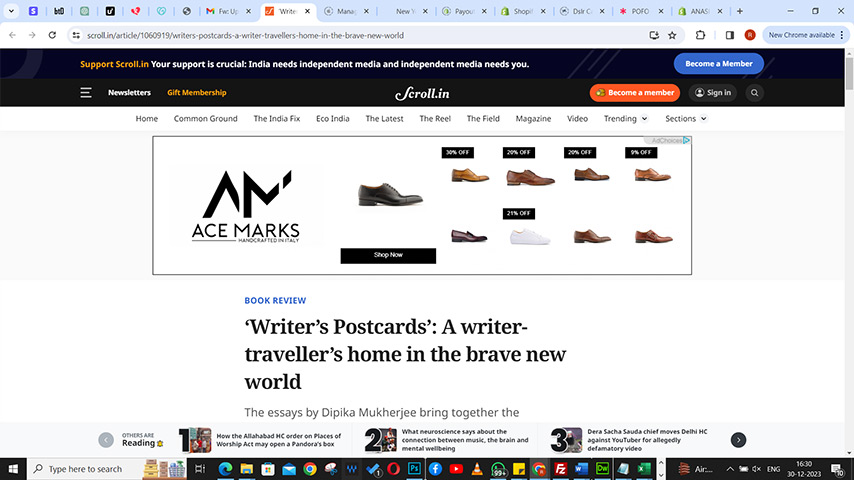Screen dimensions: 854x480
Task: Click Shop Now on the Ace Marks ad
Action: (x=388, y=256)
